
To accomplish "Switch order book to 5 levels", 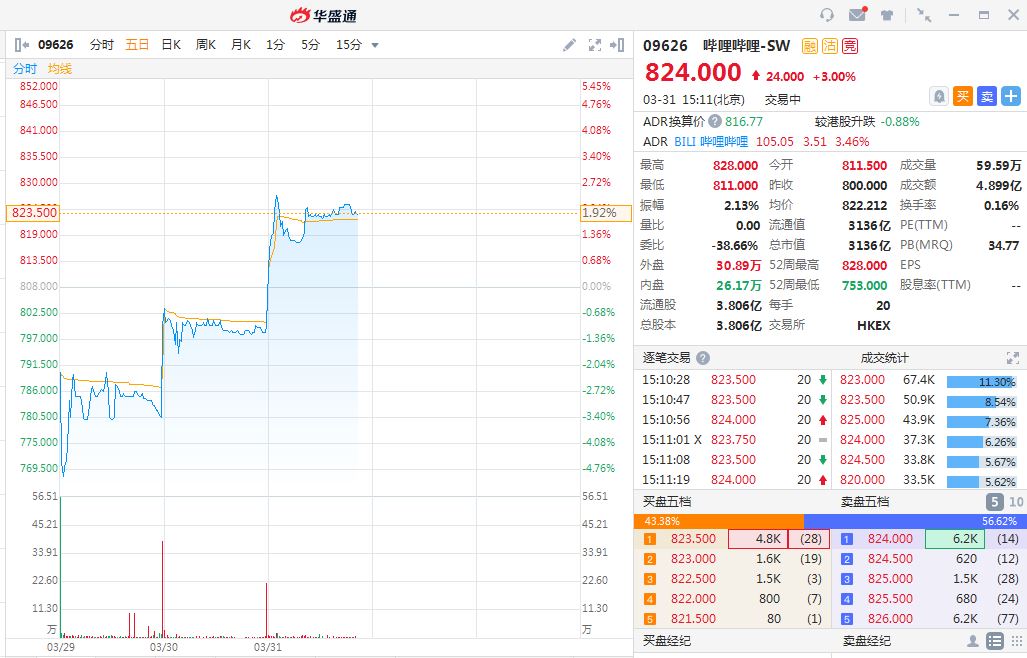I will point(995,502).
